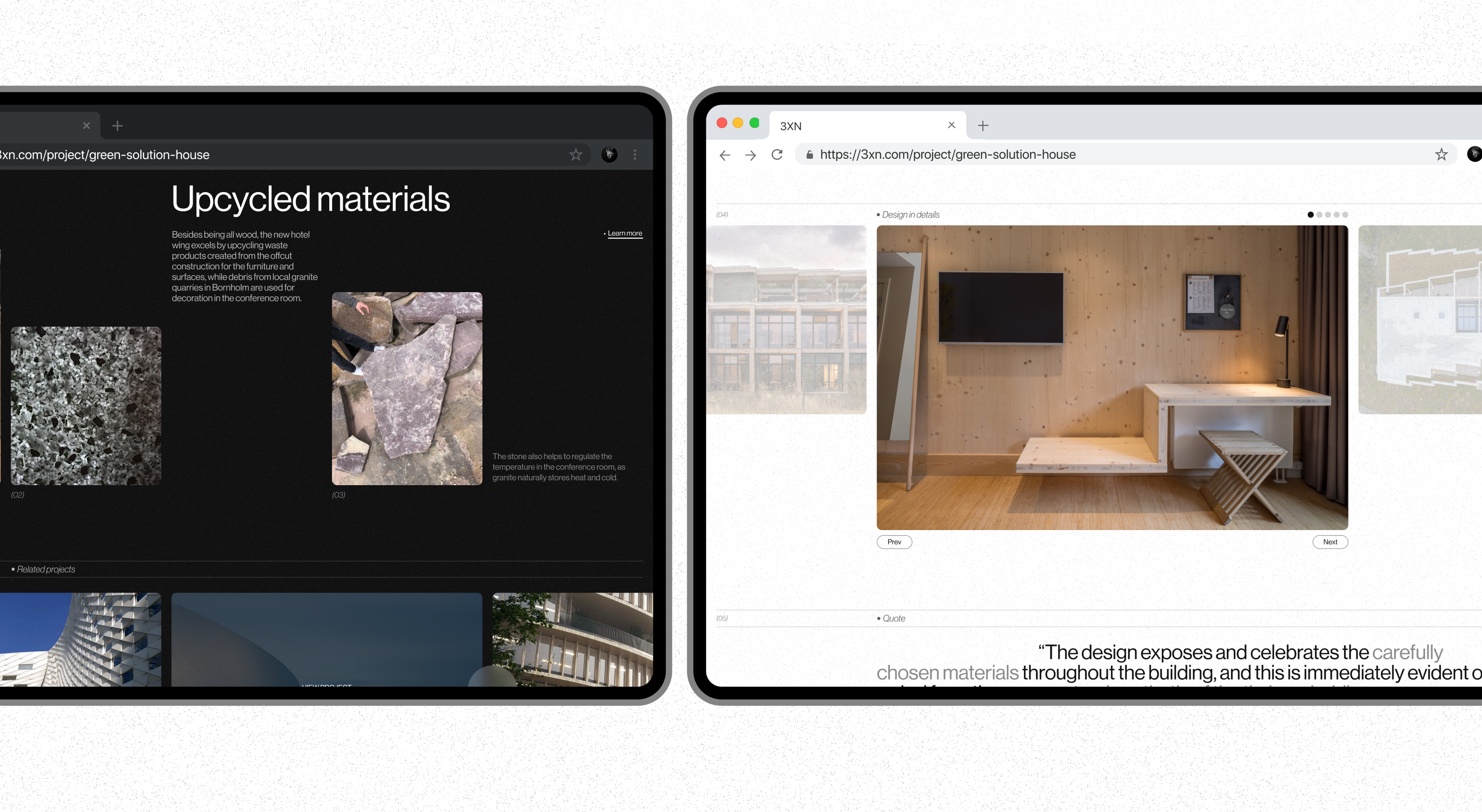Open the purple granite stones image
This screenshot has width=1482, height=812.
tap(407, 388)
